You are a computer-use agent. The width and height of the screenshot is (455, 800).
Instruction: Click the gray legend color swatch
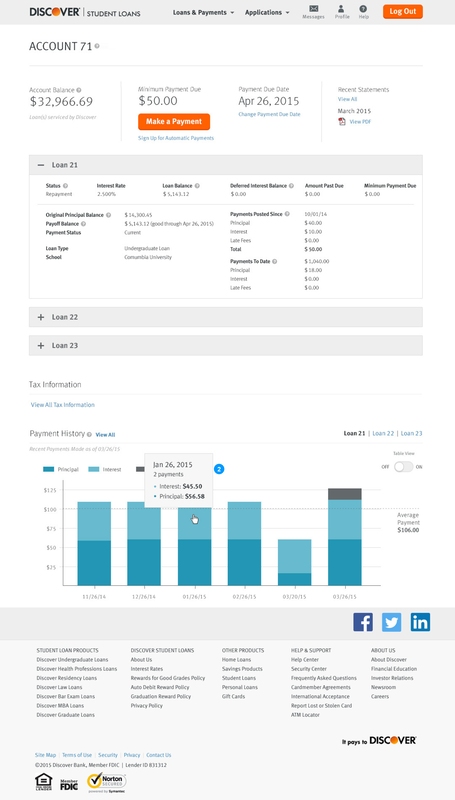[140, 469]
